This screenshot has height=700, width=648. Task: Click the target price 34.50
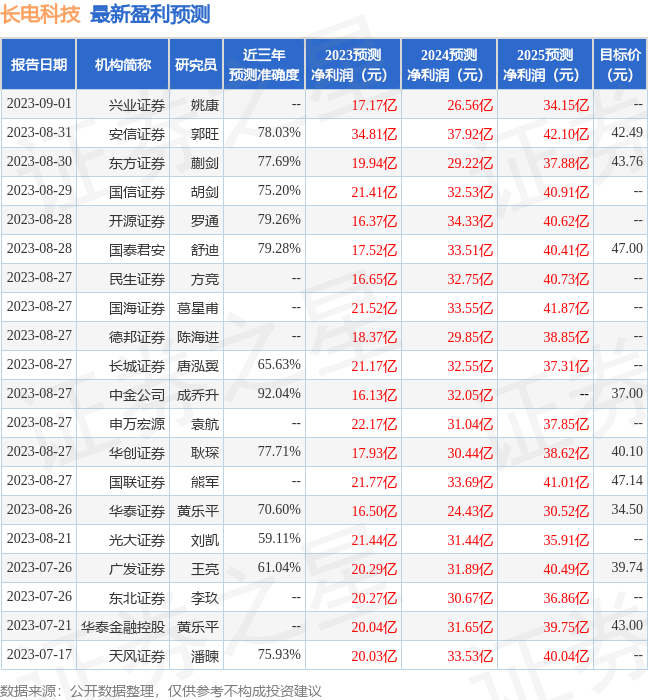pyautogui.click(x=627, y=510)
